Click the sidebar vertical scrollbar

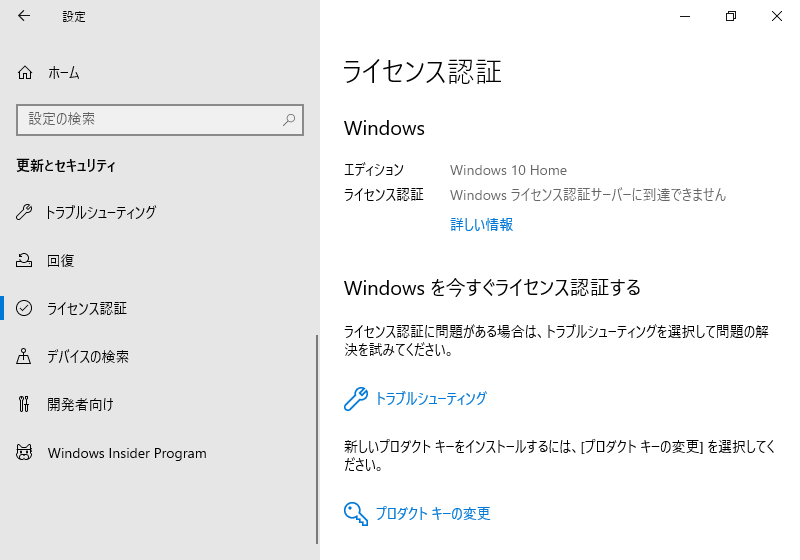point(317,440)
